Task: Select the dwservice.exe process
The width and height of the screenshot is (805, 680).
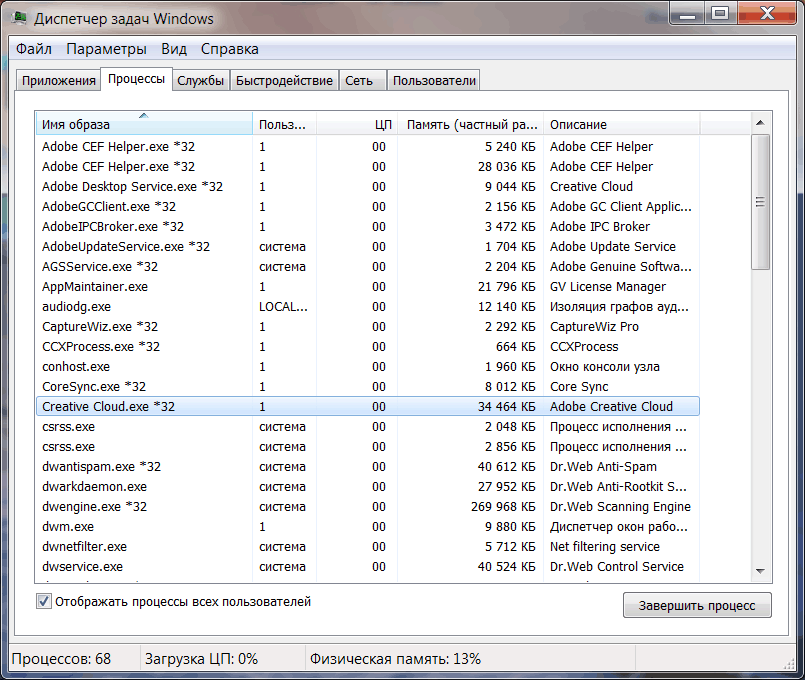Action: coord(368,567)
